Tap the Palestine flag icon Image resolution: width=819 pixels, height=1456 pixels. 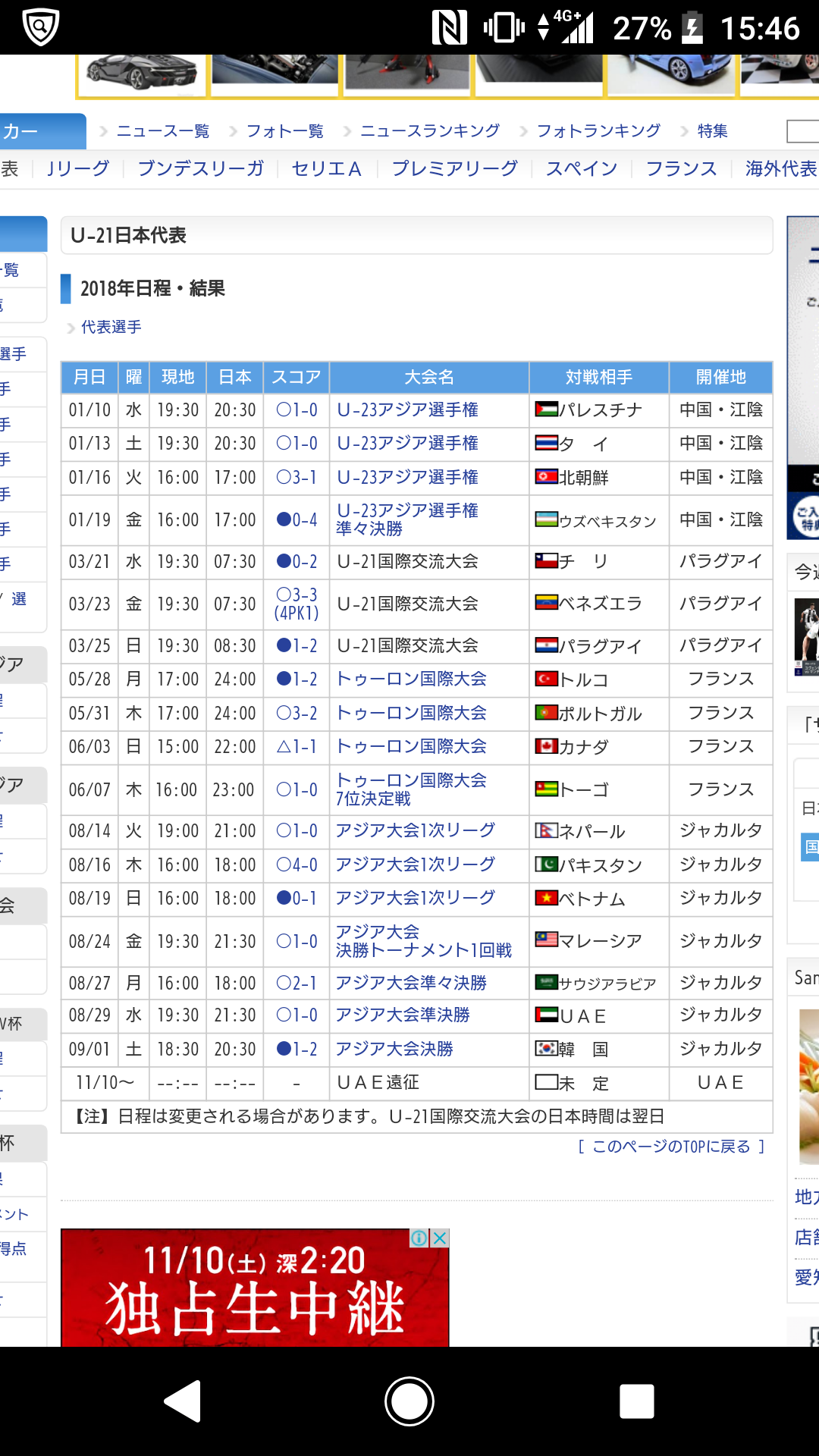point(546,409)
